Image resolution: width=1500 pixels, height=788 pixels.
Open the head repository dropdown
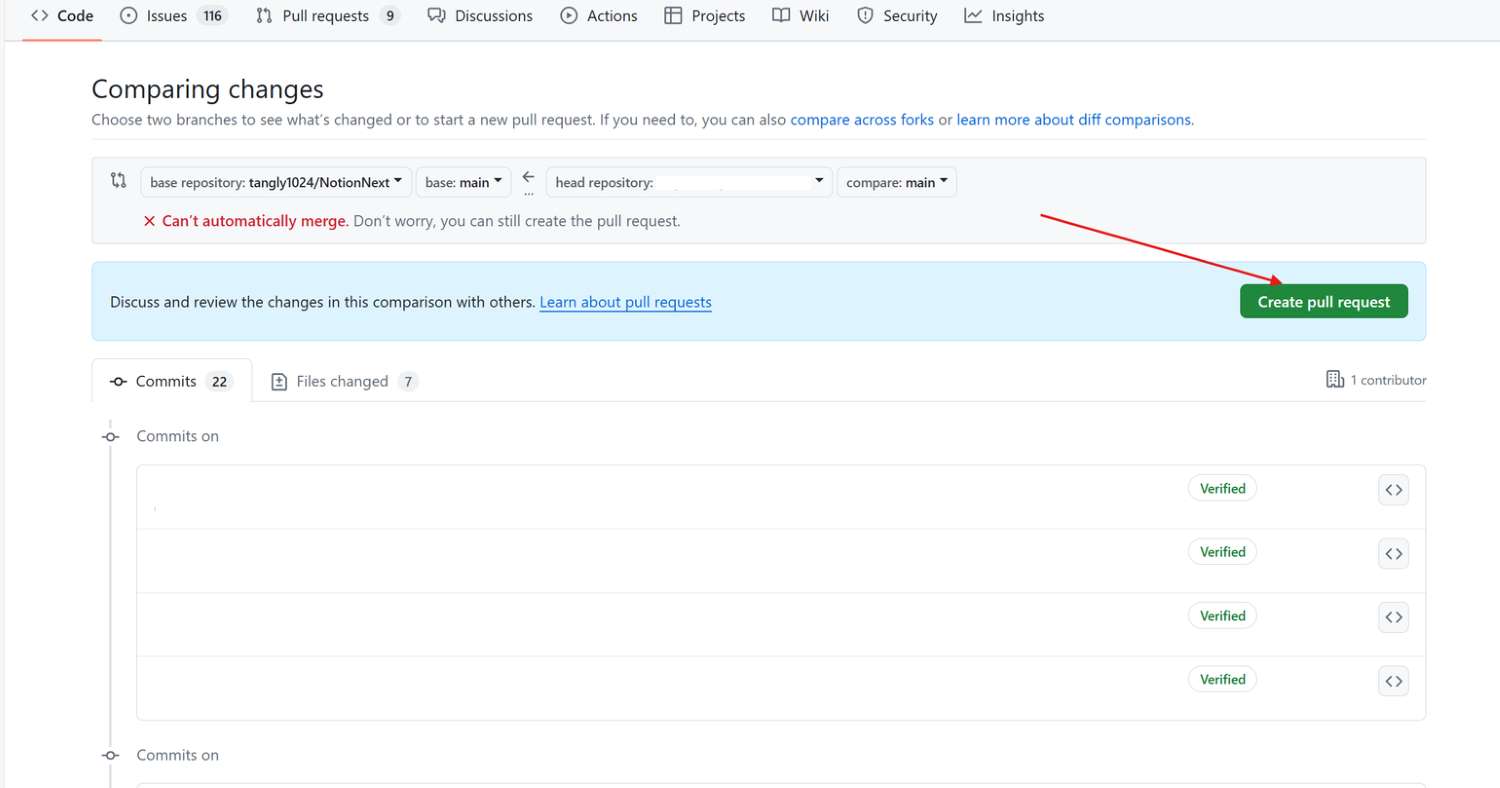tap(688, 182)
